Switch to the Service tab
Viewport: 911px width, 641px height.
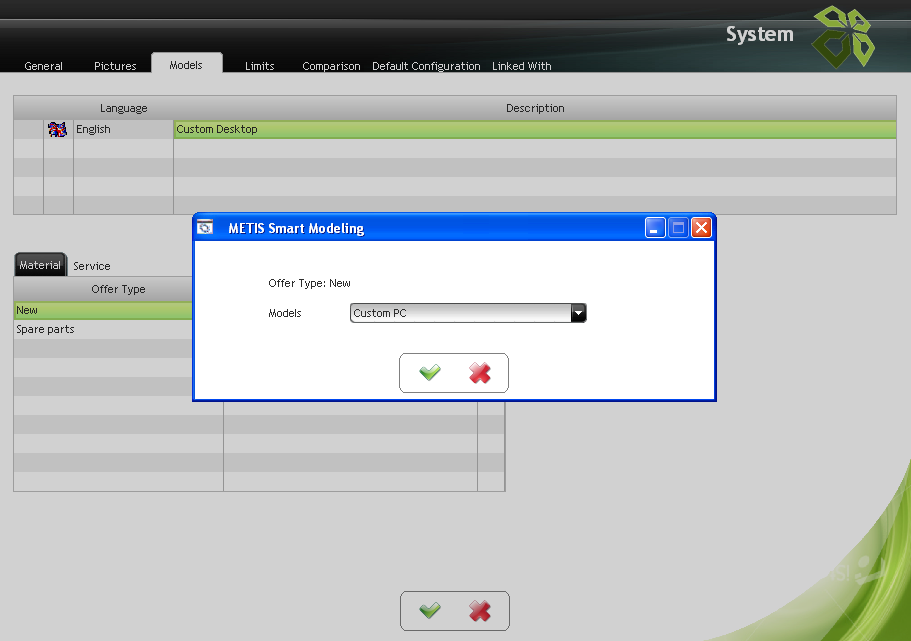tap(92, 266)
